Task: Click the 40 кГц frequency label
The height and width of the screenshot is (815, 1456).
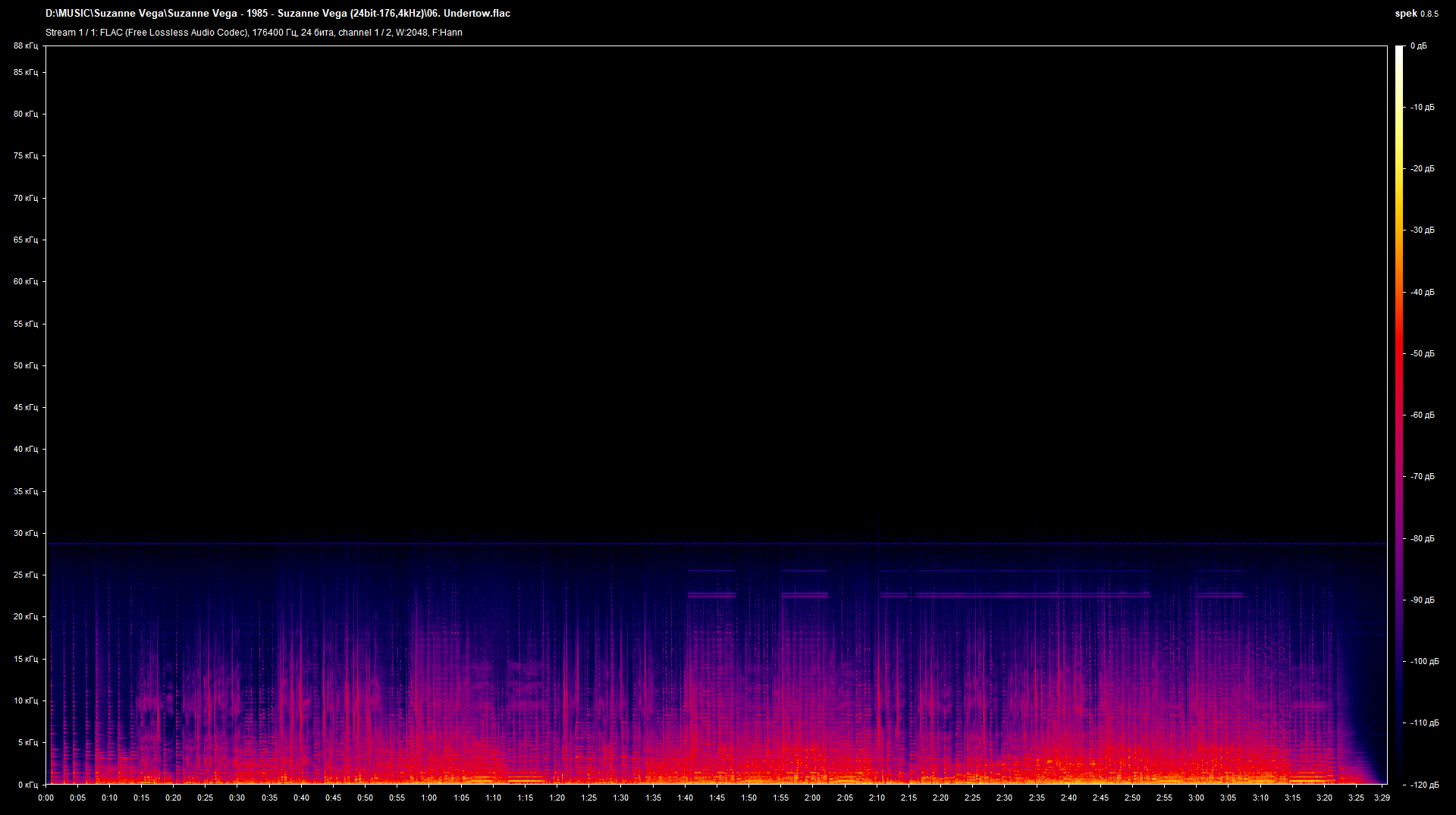Action: point(26,450)
